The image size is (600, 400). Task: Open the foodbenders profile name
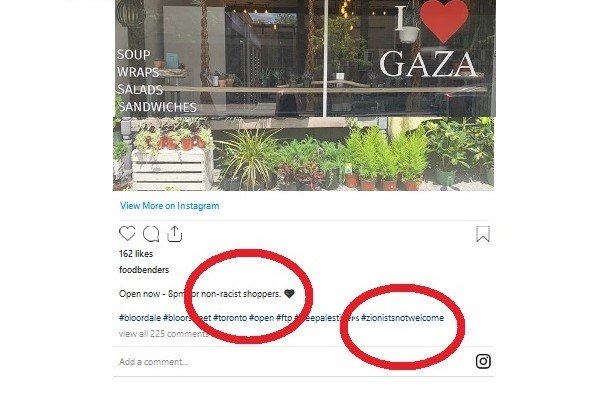[144, 269]
